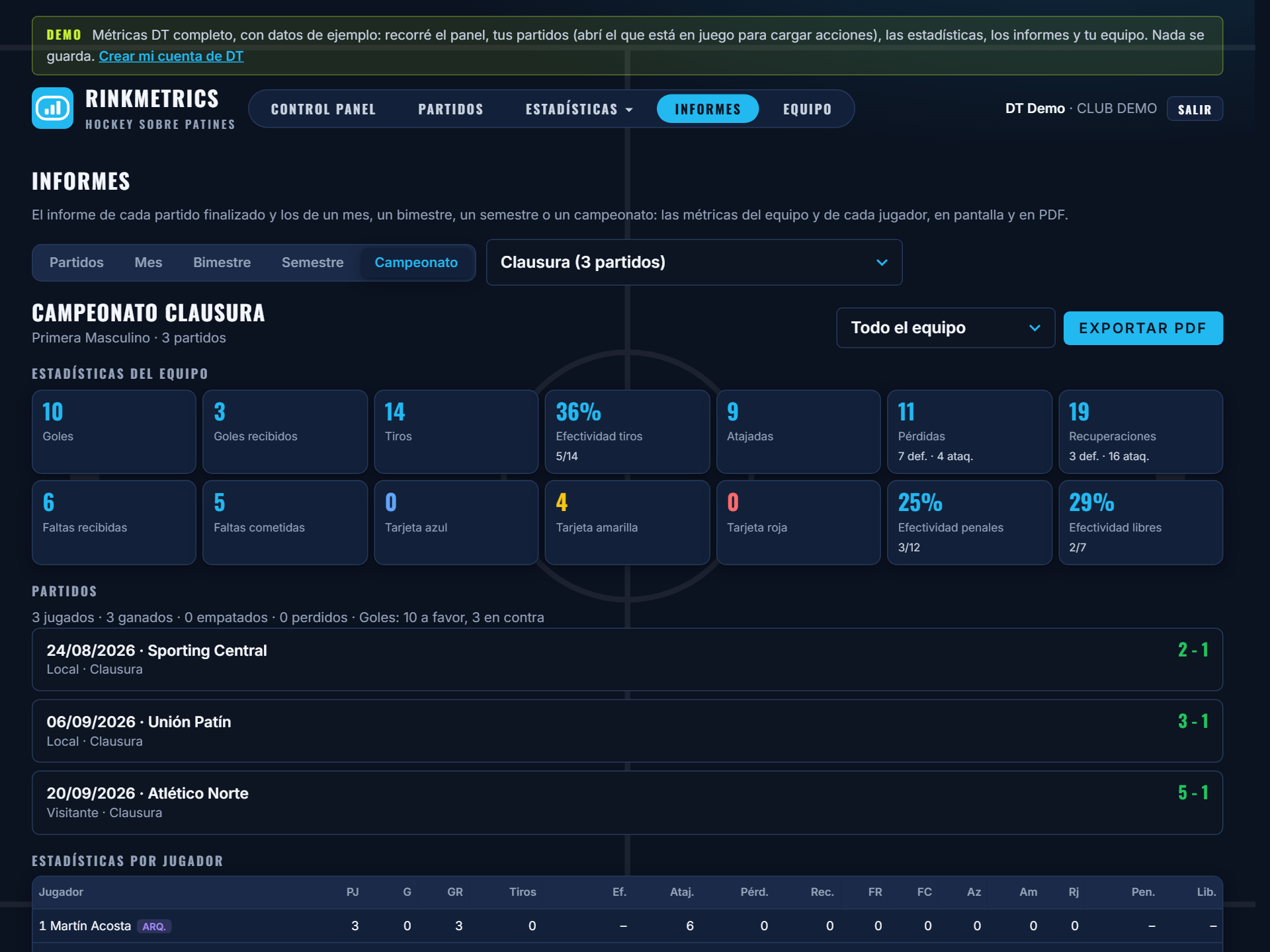
Task: Open the Estadísticas navigation dropdown
Action: coord(579,109)
